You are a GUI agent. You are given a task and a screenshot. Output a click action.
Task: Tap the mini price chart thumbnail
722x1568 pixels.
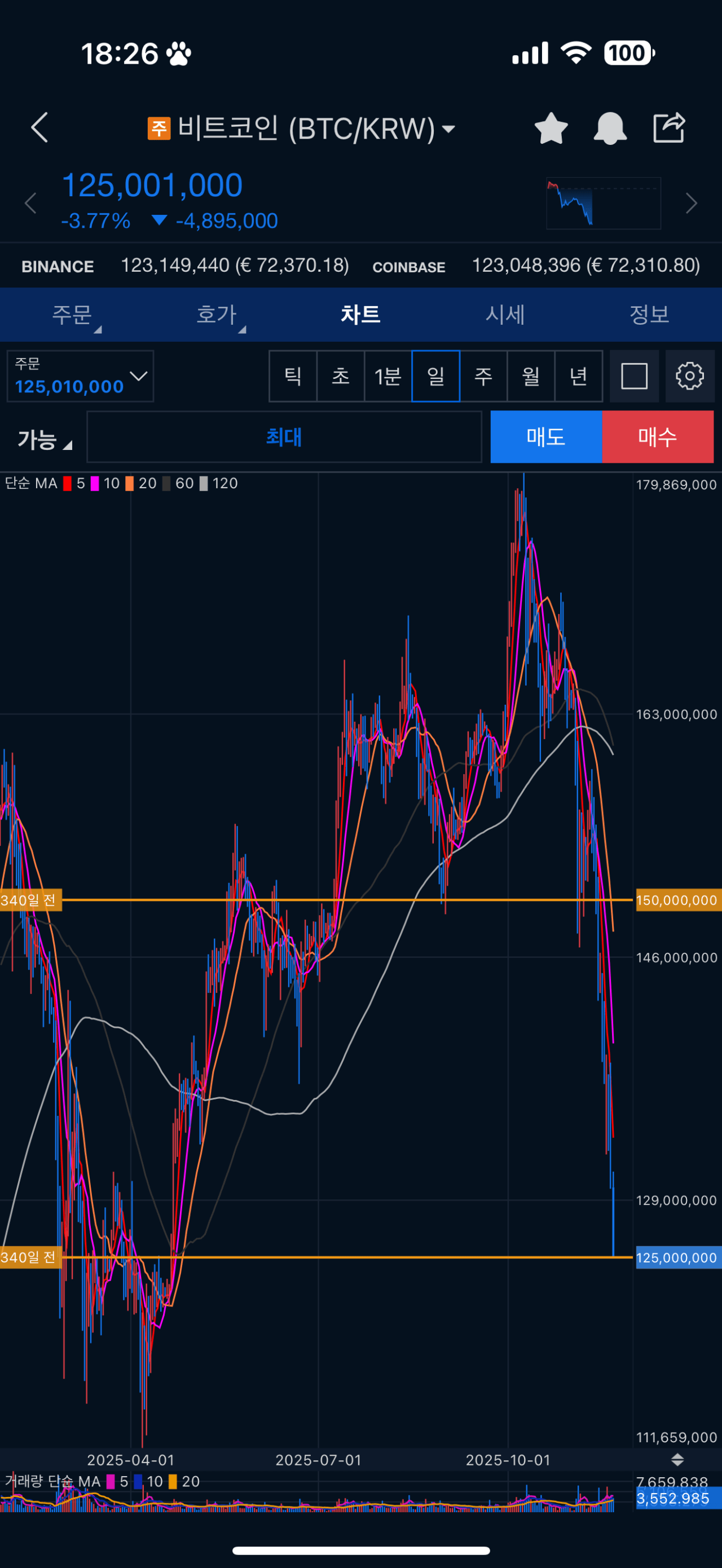click(604, 204)
